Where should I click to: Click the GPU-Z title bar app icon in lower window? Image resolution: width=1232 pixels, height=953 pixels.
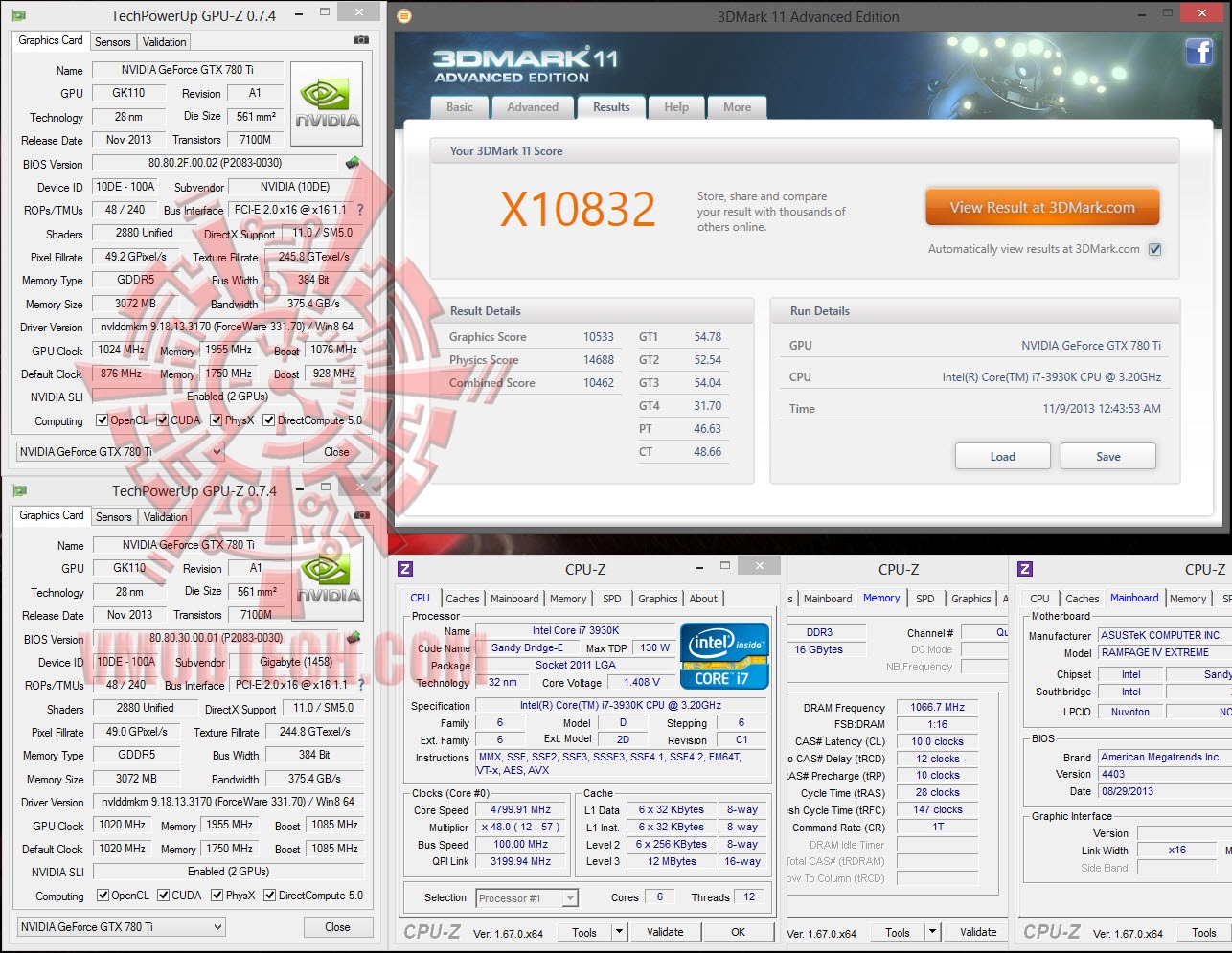pyautogui.click(x=19, y=490)
